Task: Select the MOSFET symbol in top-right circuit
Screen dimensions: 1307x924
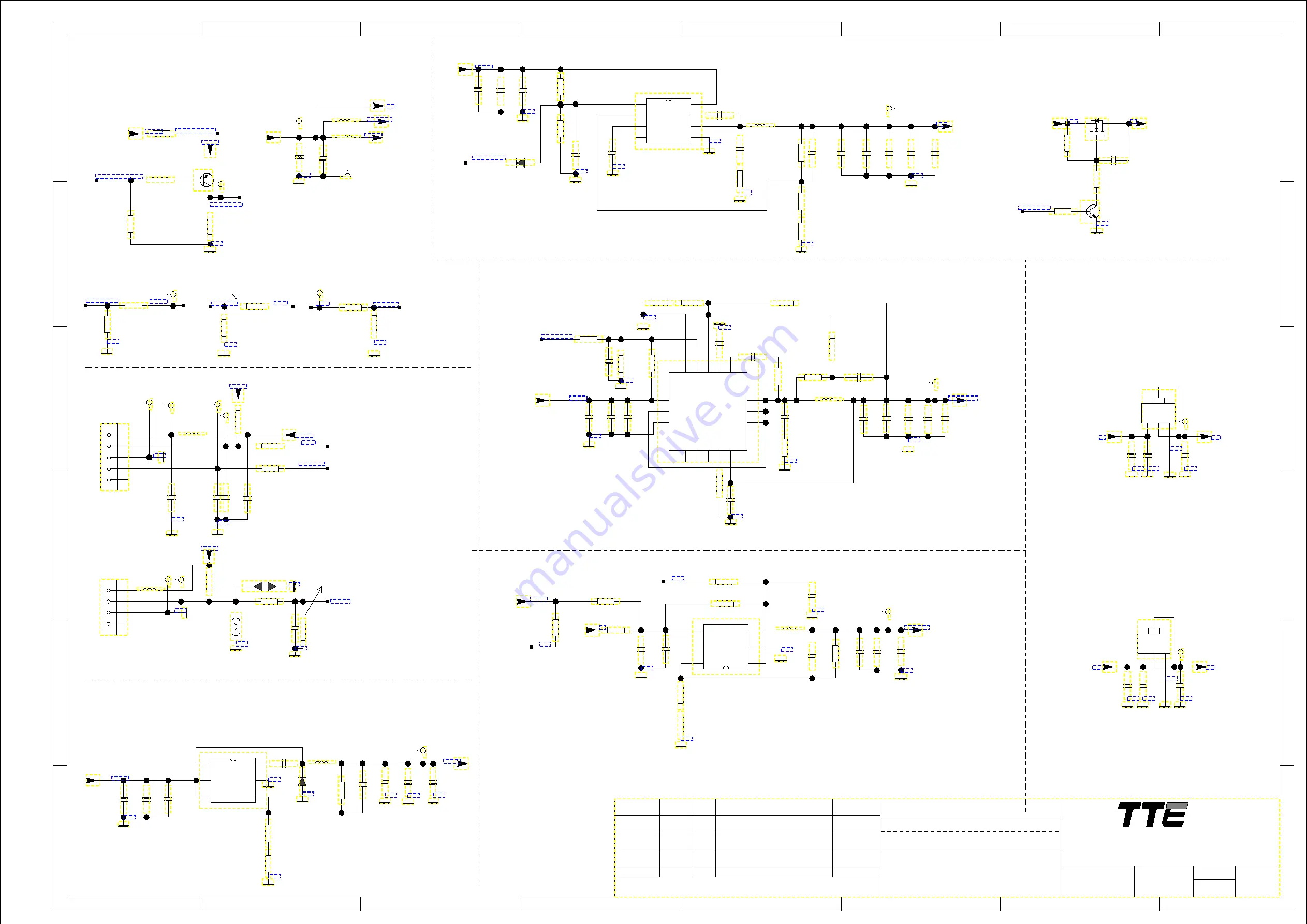Action: [1096, 129]
